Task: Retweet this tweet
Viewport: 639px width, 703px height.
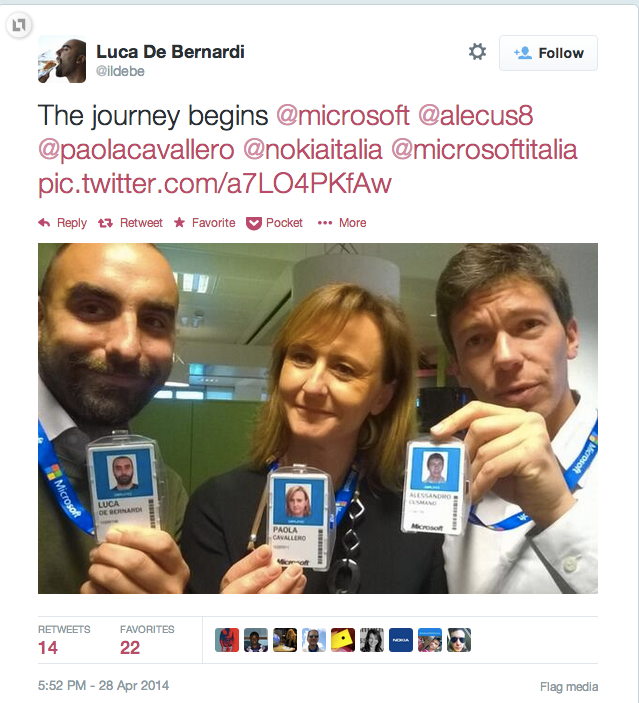Action: click(130, 223)
